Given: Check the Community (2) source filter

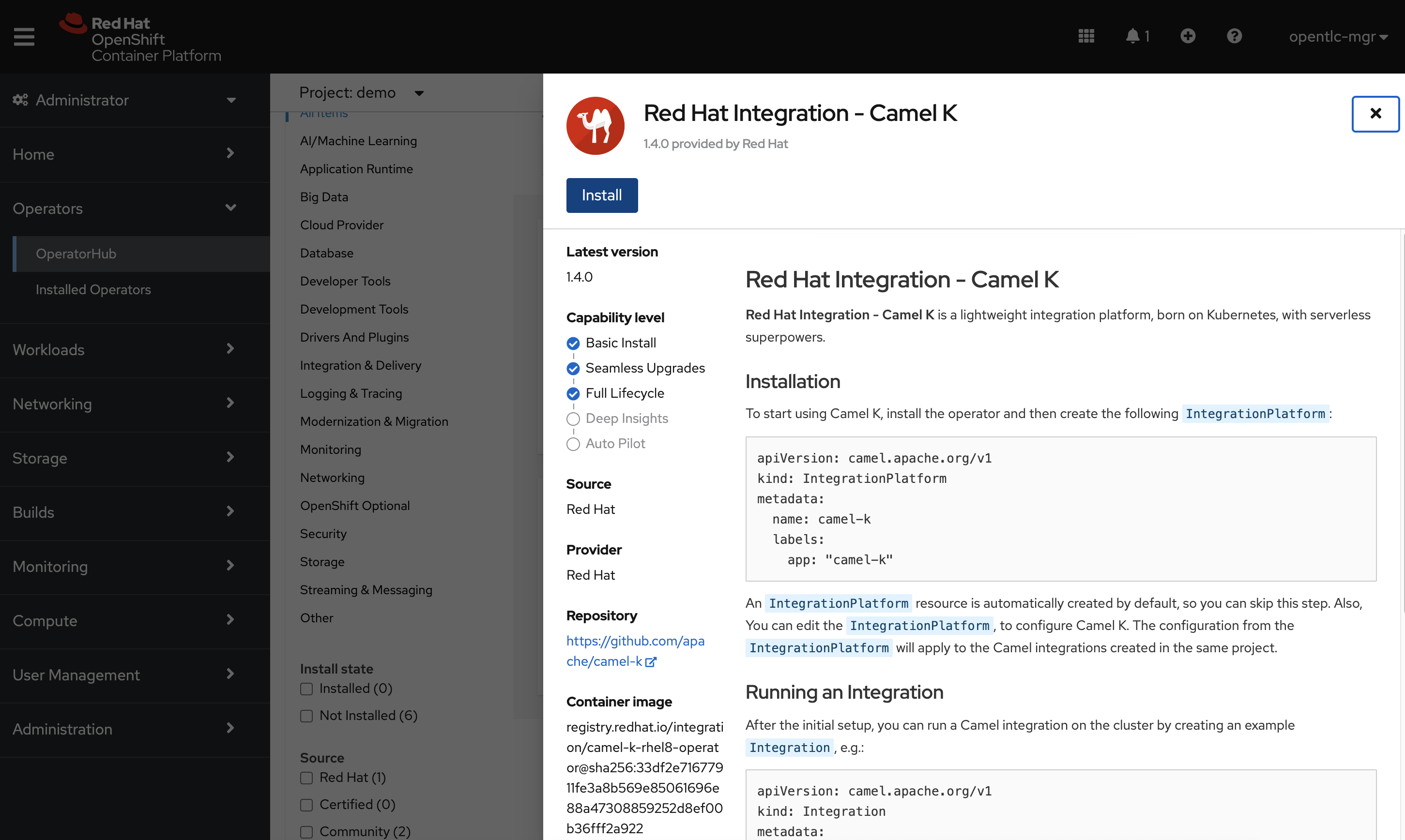Looking at the screenshot, I should point(306,832).
